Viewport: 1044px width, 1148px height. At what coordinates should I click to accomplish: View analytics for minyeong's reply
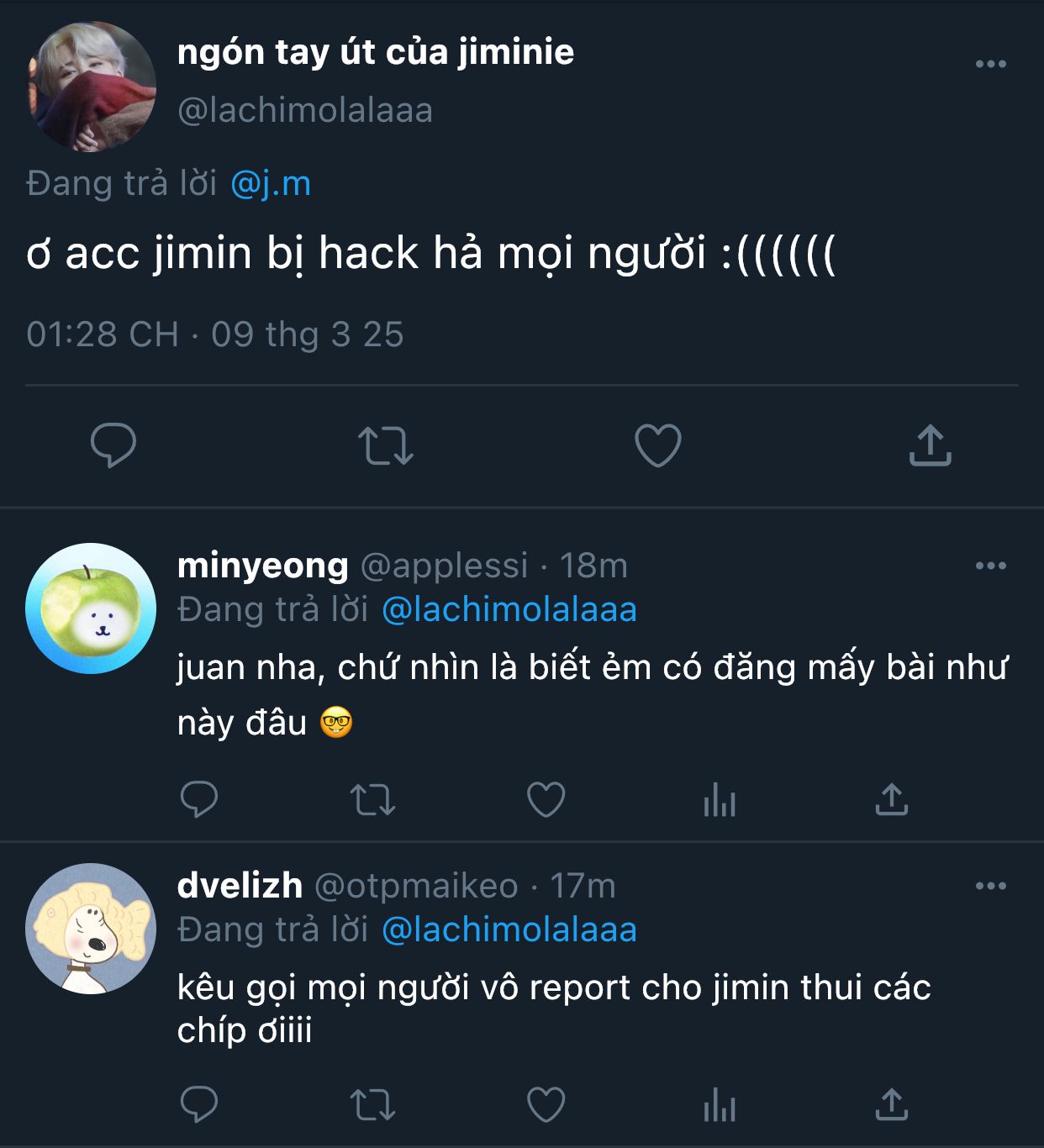coord(720,799)
